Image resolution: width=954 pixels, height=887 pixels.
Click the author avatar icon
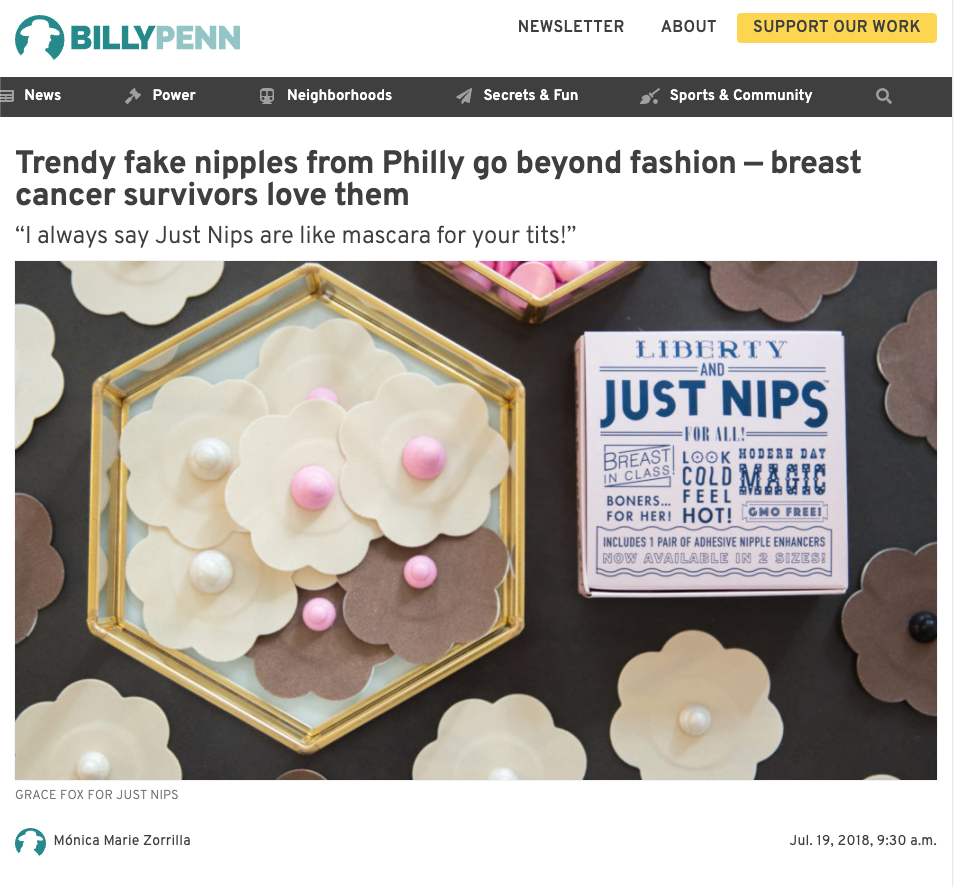click(x=30, y=841)
